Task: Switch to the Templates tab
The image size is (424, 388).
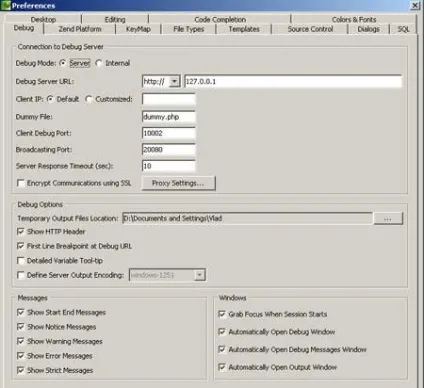Action: pyautogui.click(x=244, y=29)
